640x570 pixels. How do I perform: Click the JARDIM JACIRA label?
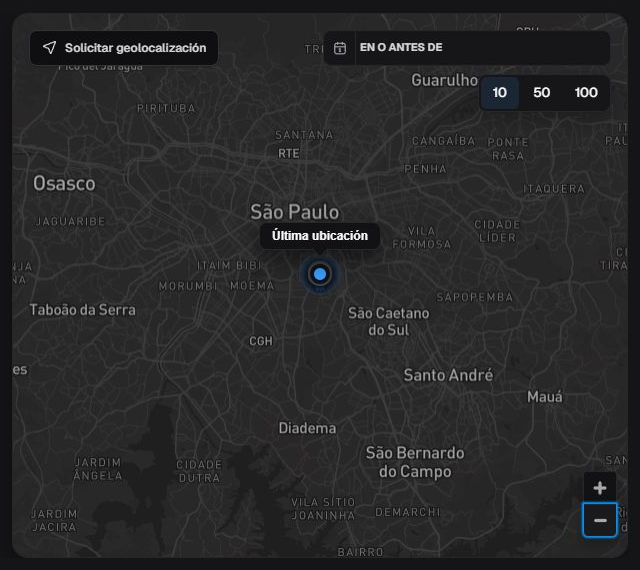point(54,521)
